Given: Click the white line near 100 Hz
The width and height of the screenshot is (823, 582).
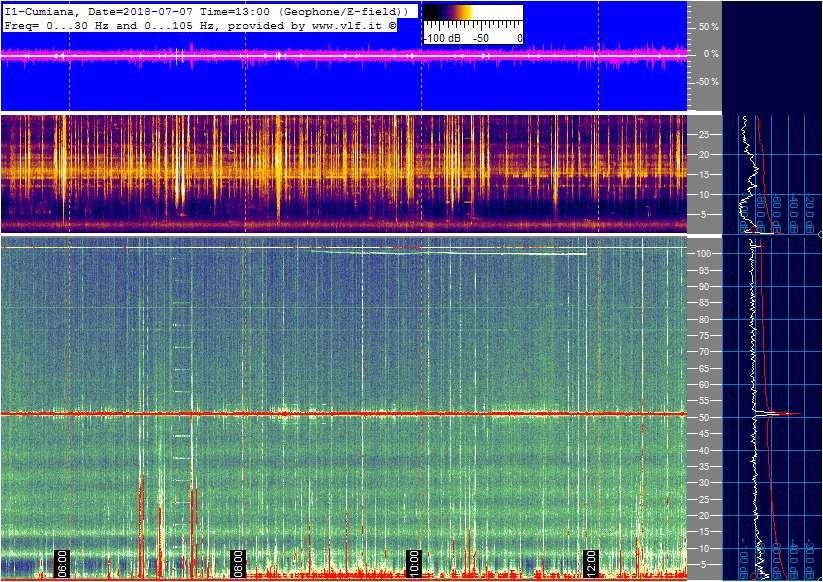Looking at the screenshot, I should click(449, 253).
